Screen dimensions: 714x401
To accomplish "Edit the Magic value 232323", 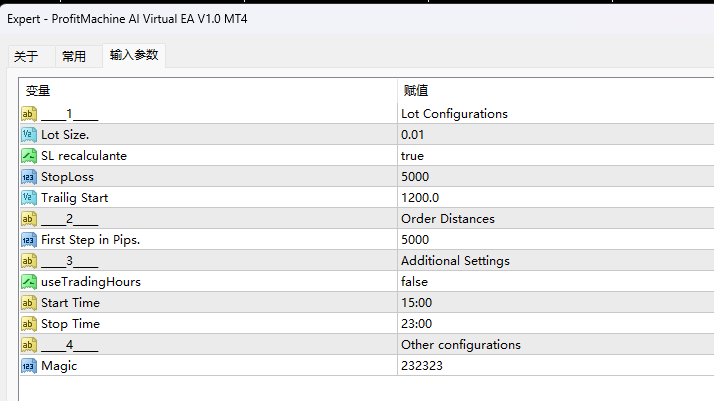I will tap(421, 366).
